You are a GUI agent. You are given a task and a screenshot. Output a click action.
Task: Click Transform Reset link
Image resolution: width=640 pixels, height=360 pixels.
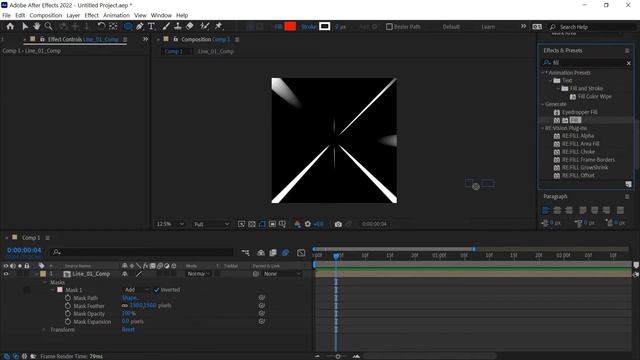tap(128, 329)
